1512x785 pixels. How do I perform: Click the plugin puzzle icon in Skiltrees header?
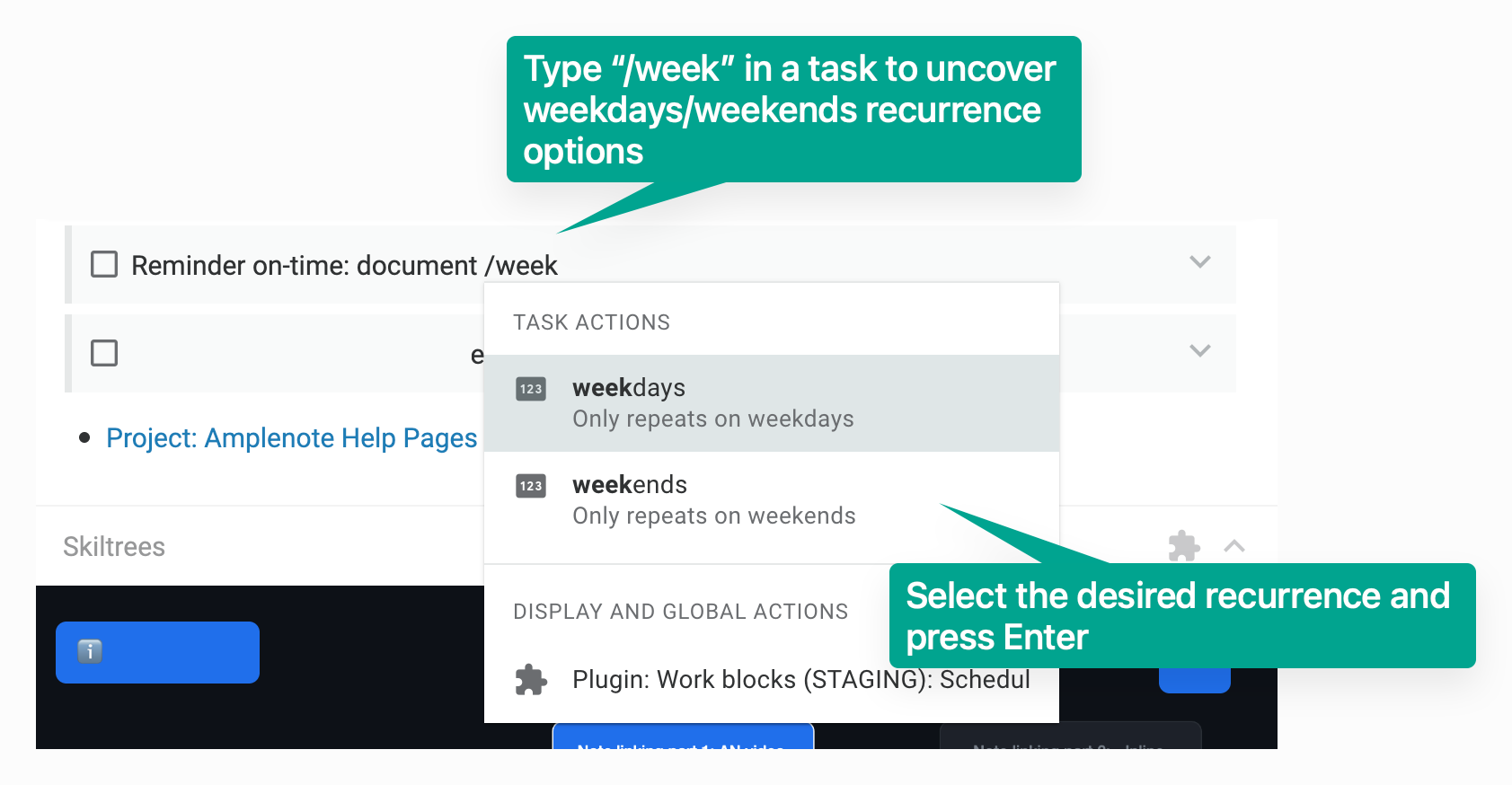(x=1183, y=545)
